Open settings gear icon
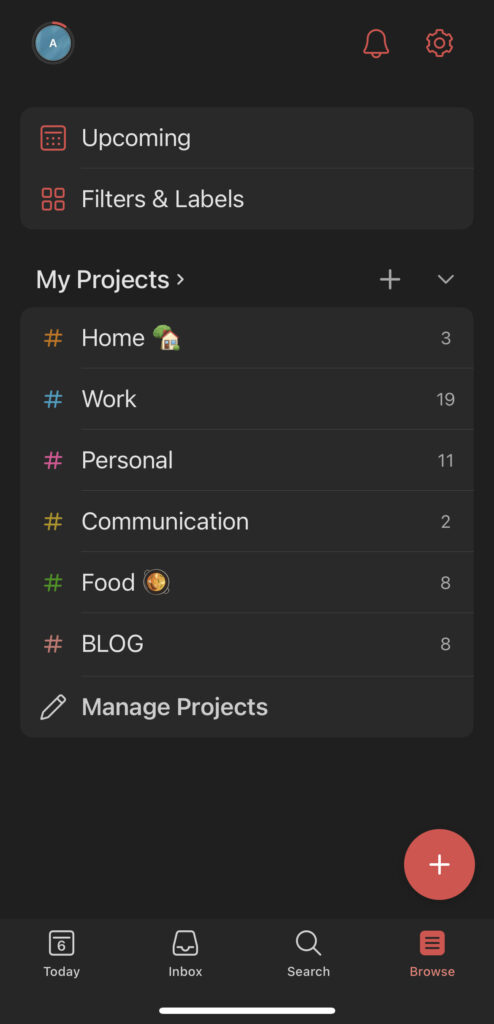Viewport: 494px width, 1024px height. [439, 43]
